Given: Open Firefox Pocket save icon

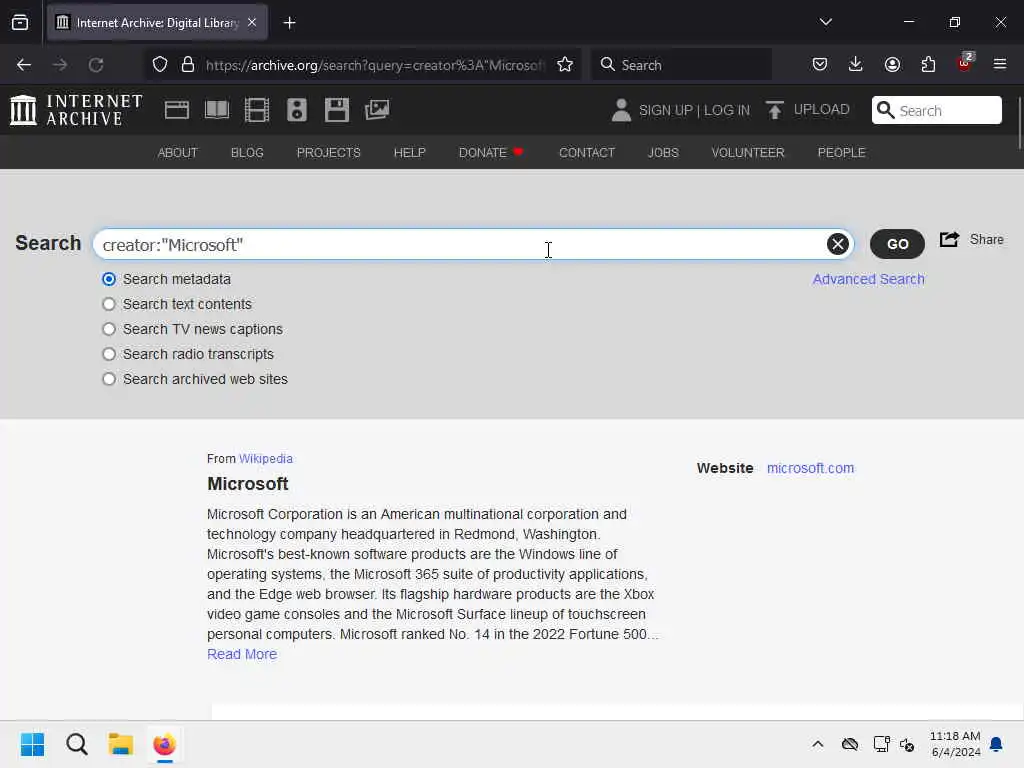Looking at the screenshot, I should click(x=820, y=64).
